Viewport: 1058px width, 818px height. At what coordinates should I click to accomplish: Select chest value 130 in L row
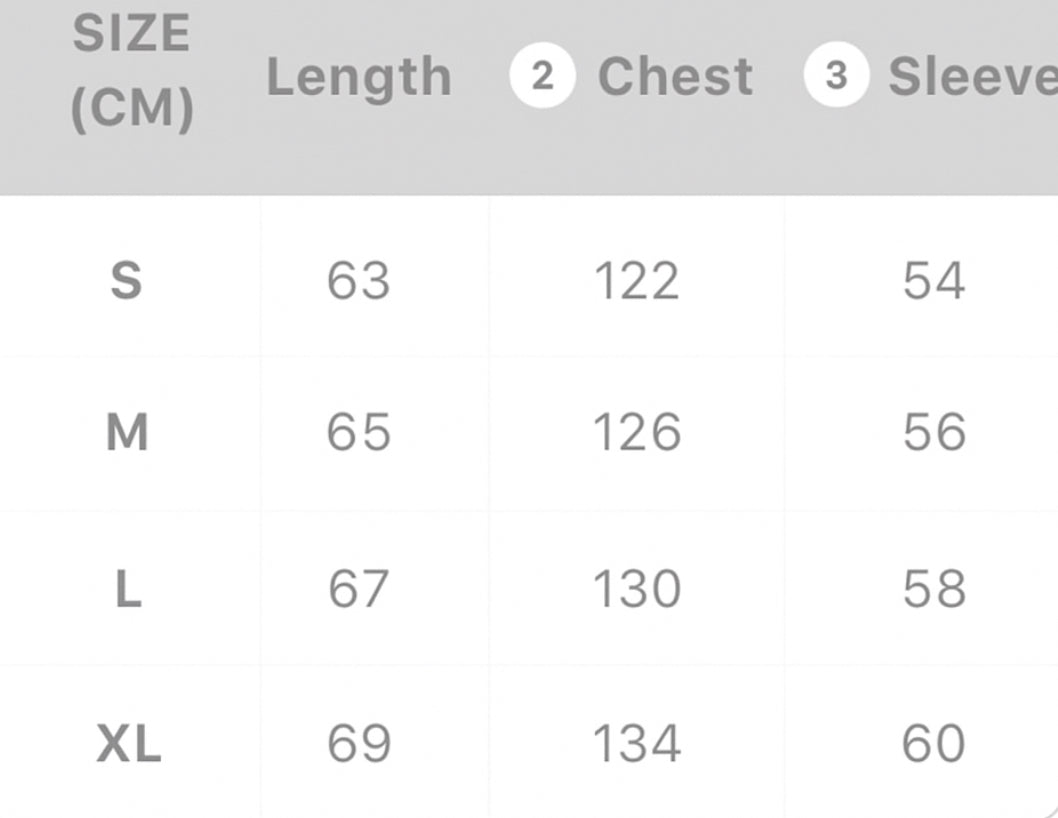coord(636,589)
